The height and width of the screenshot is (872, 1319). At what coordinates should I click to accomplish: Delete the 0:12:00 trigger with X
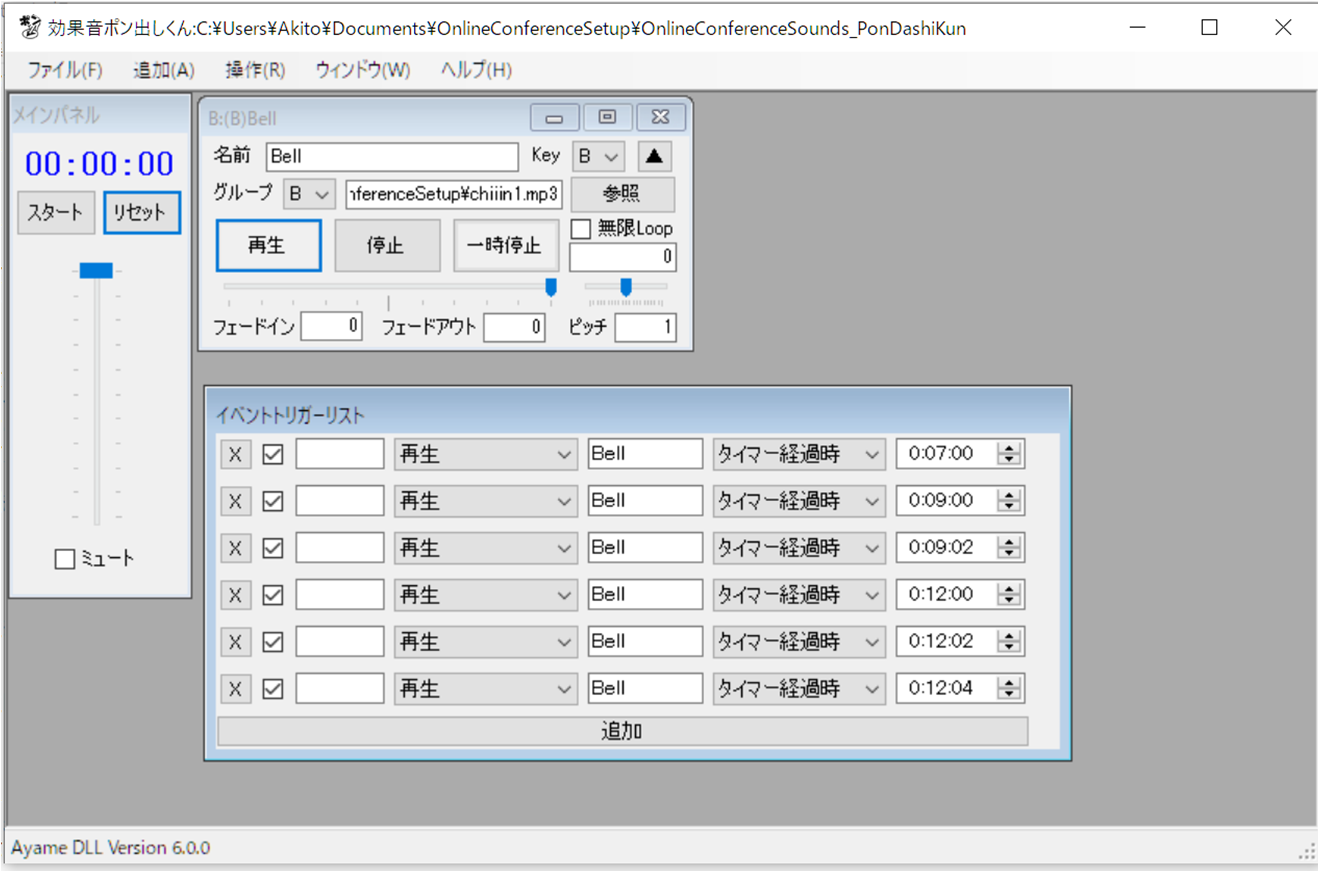236,595
